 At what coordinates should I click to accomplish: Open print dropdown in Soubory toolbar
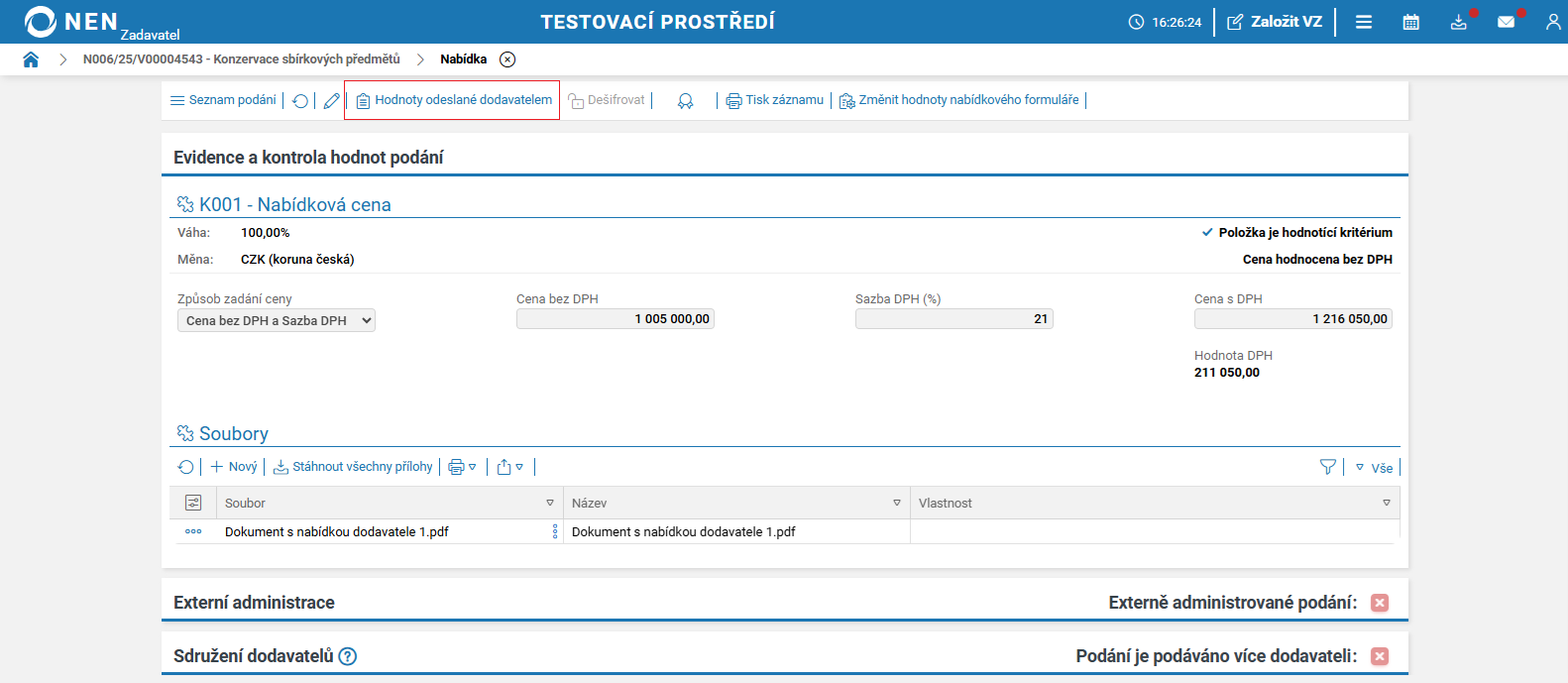click(463, 467)
